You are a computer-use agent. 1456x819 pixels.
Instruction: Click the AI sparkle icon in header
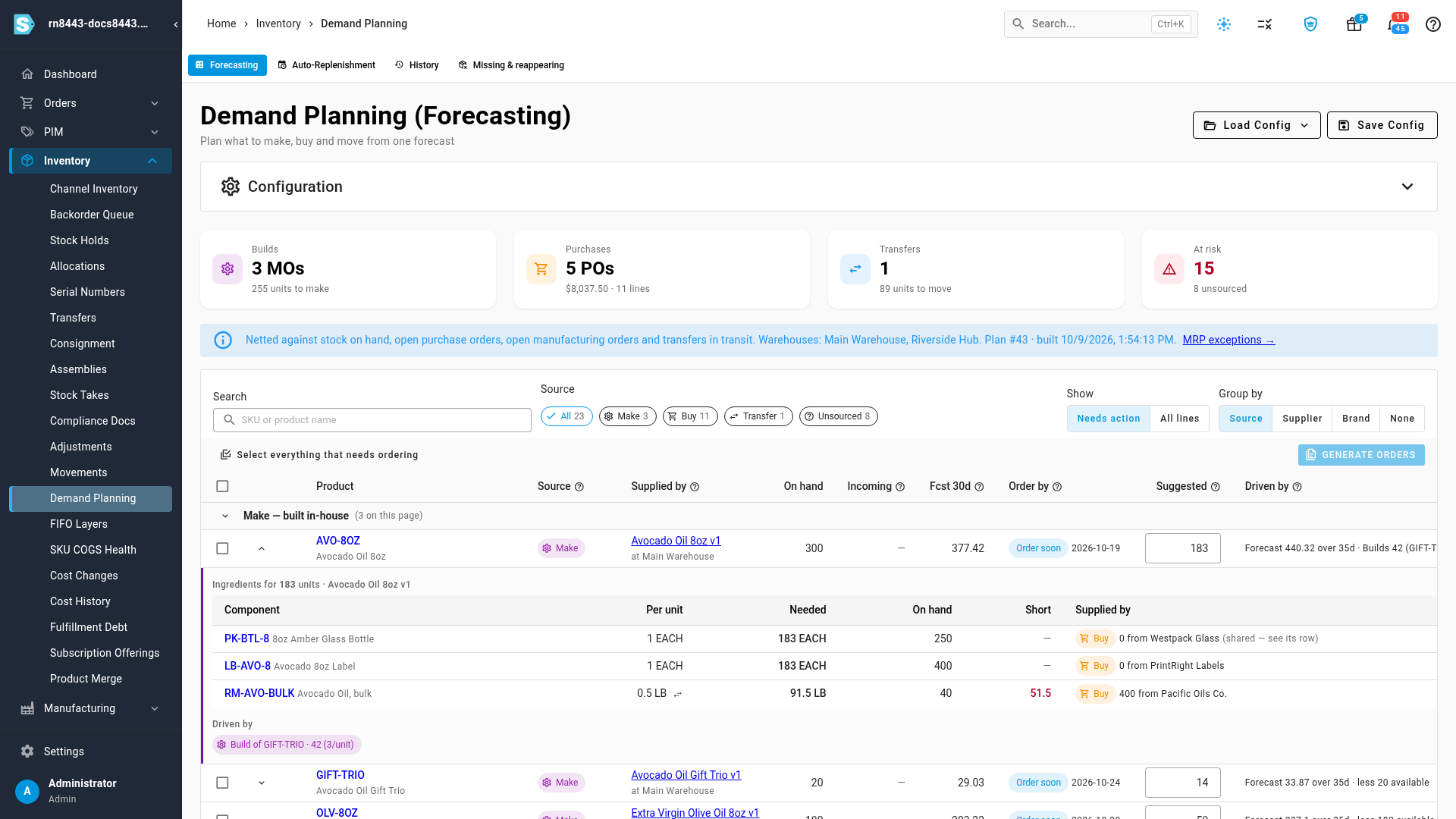tap(1224, 24)
